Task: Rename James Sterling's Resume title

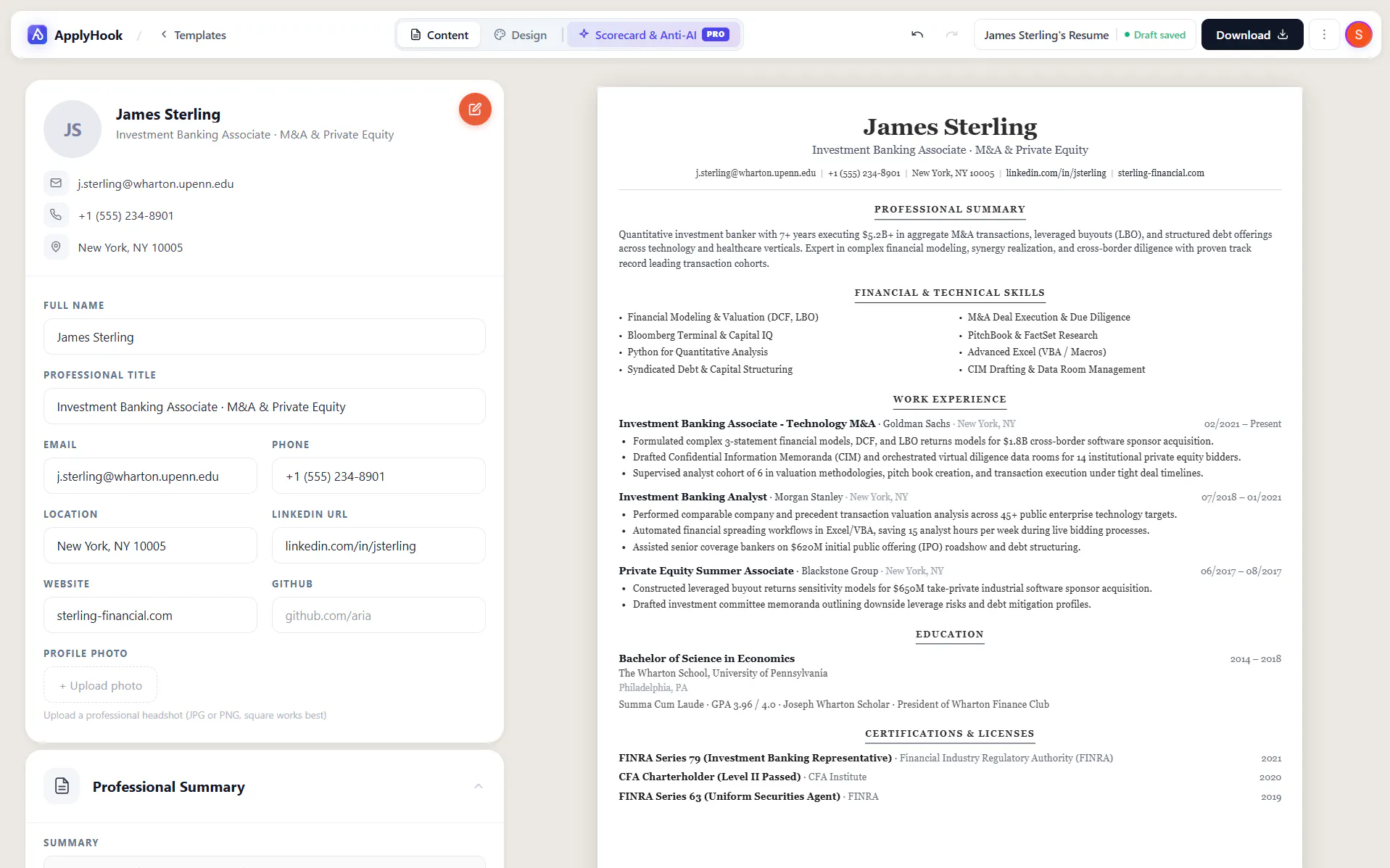Action: coord(1046,35)
